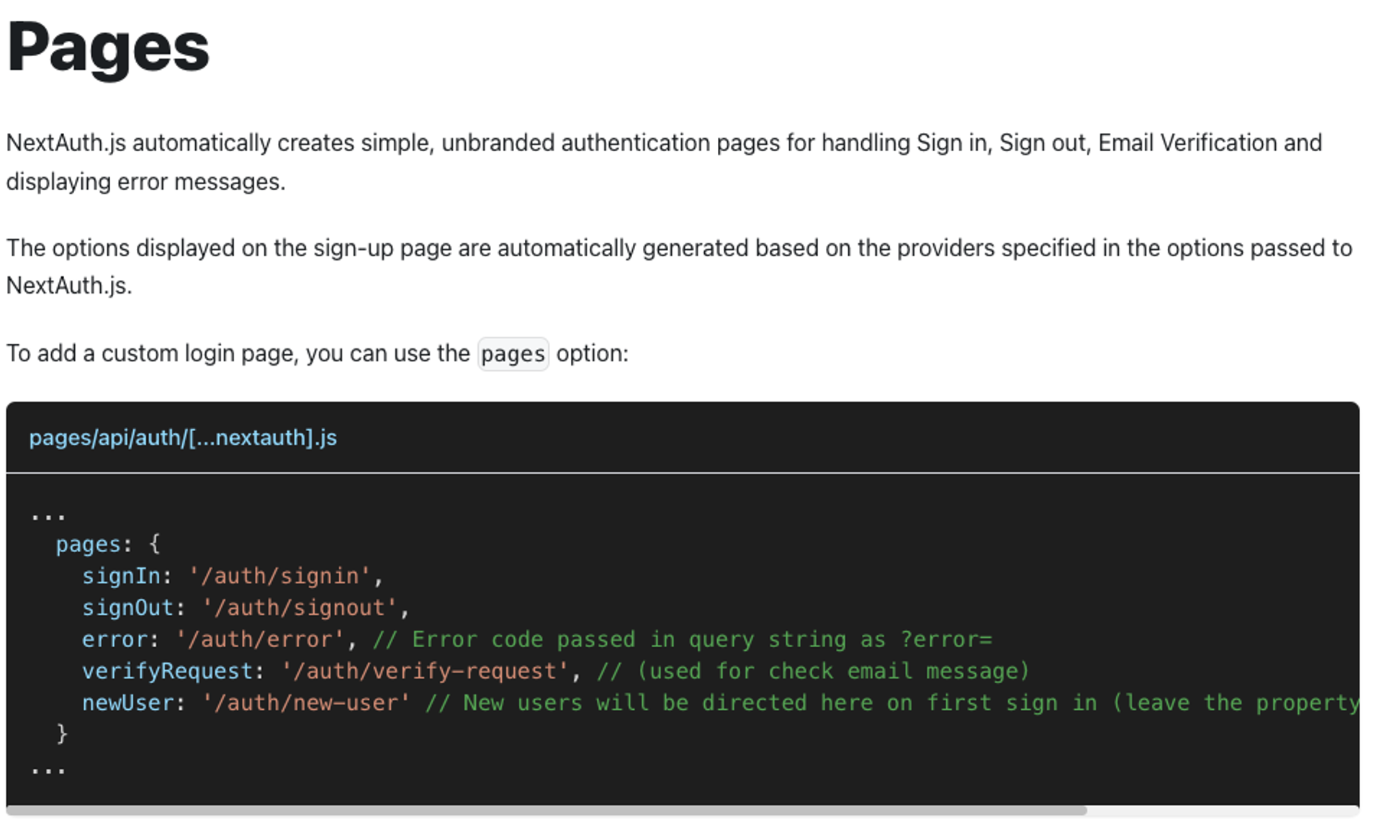Click the newUser '/auth/new-user' code line
Screen dimensions: 1374x819
720,703
